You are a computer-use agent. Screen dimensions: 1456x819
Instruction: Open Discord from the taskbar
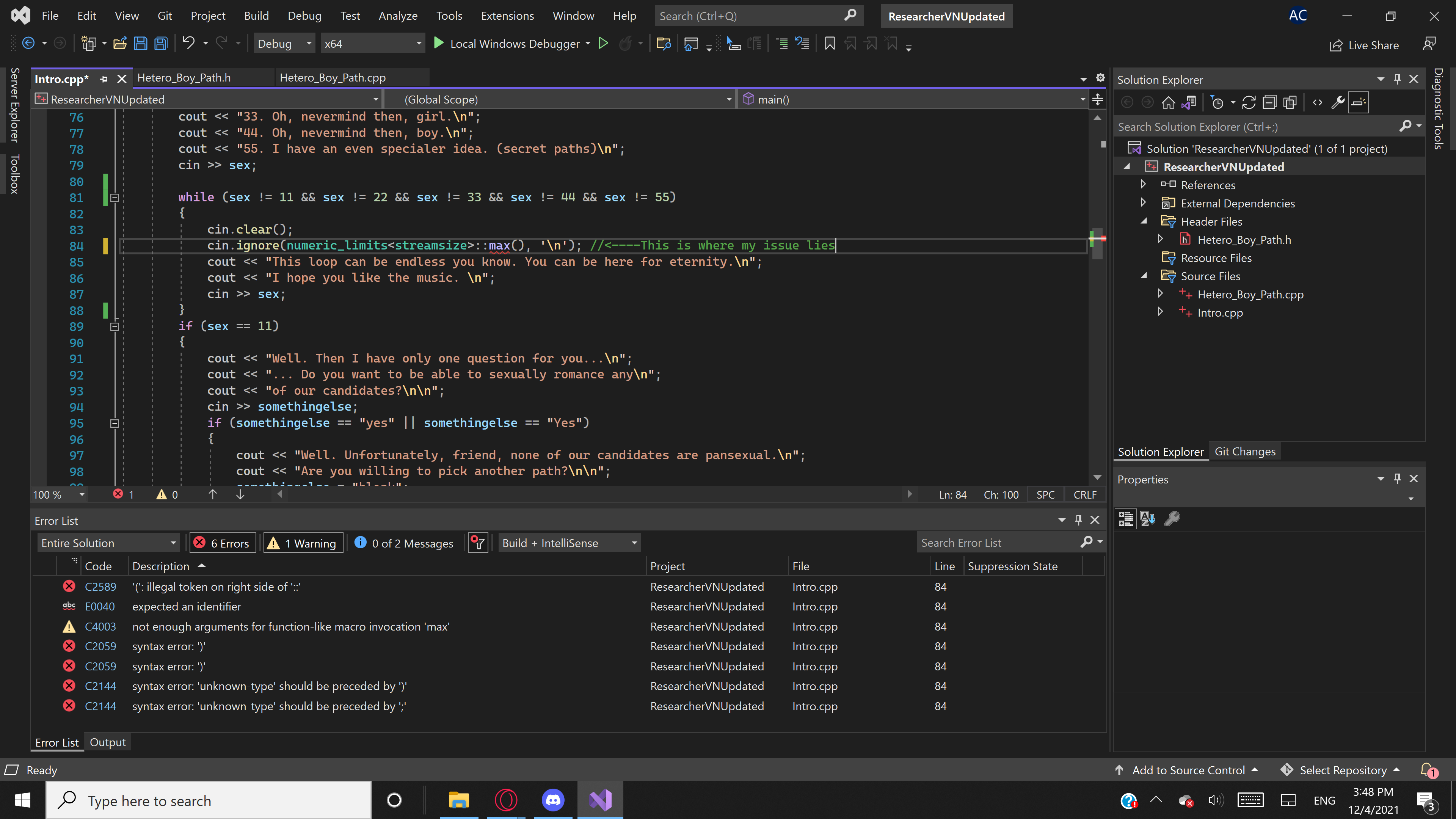(553, 800)
